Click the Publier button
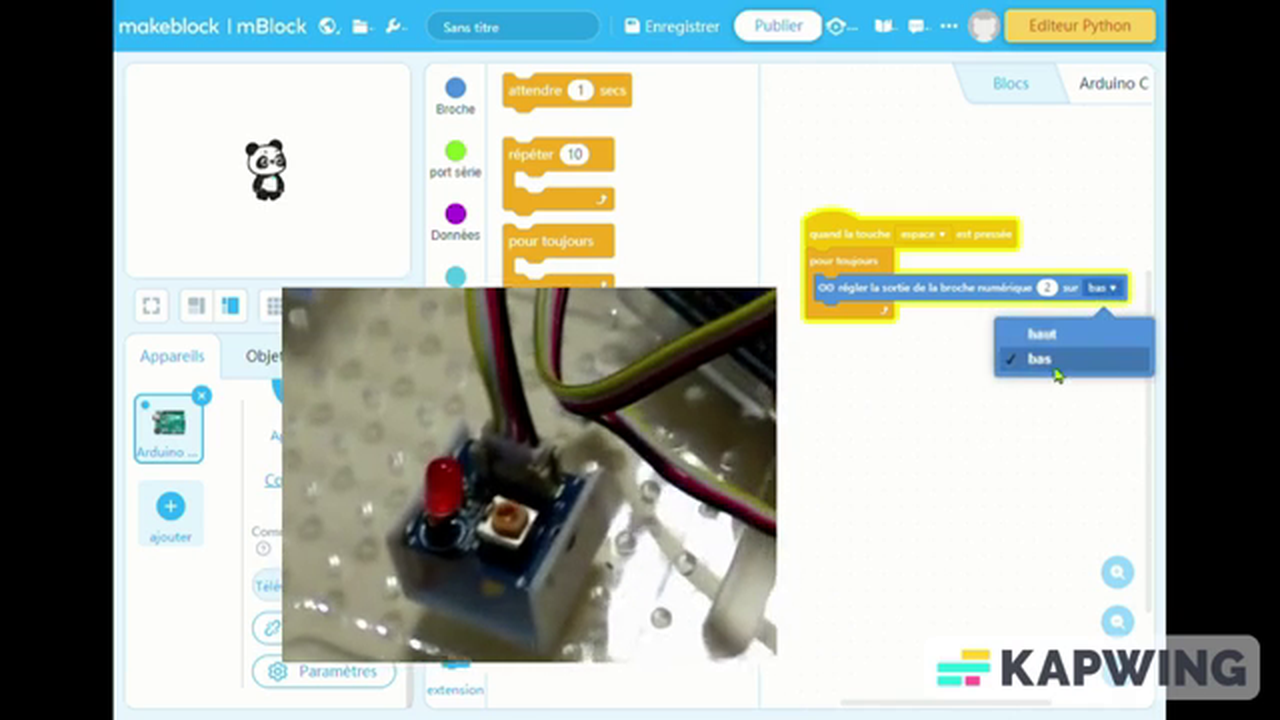 (x=777, y=26)
